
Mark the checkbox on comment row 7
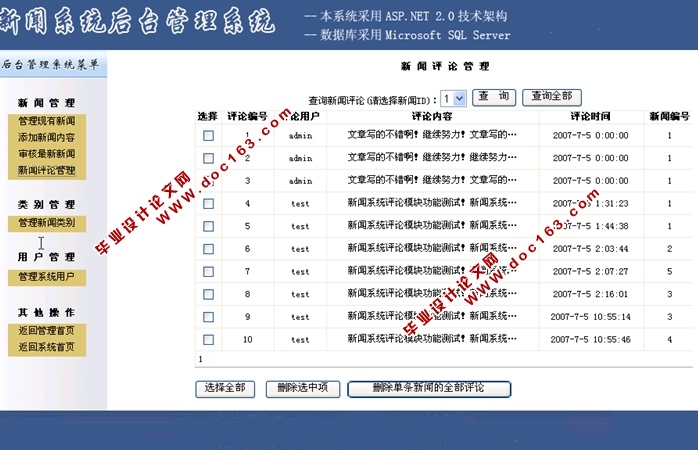point(208,272)
